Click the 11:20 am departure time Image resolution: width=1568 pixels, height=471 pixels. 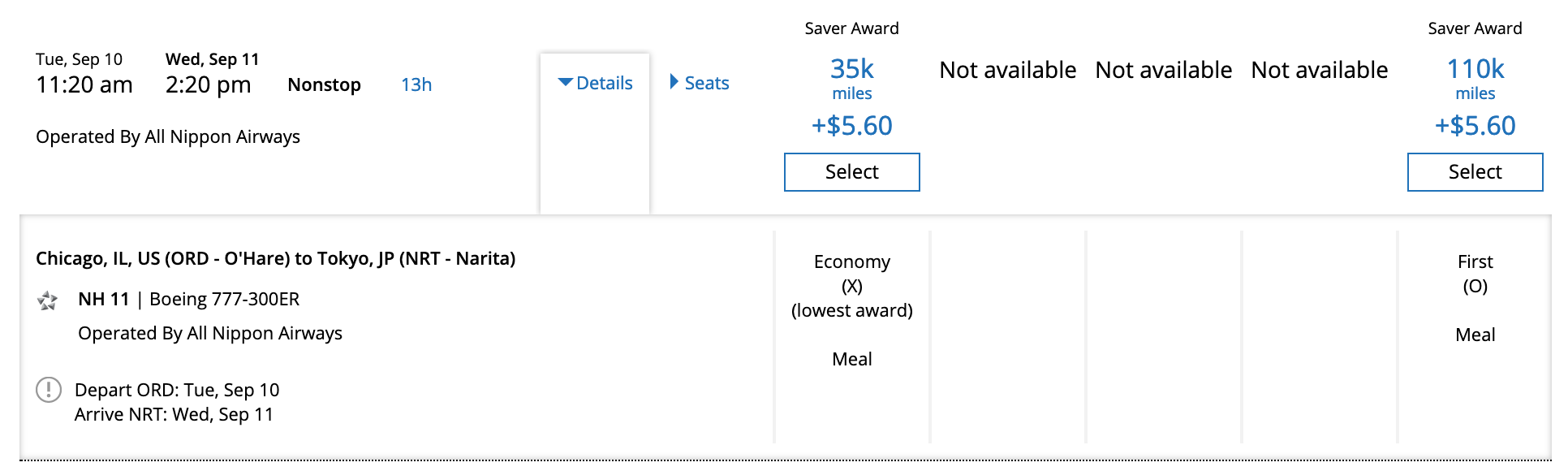pyautogui.click(x=84, y=84)
